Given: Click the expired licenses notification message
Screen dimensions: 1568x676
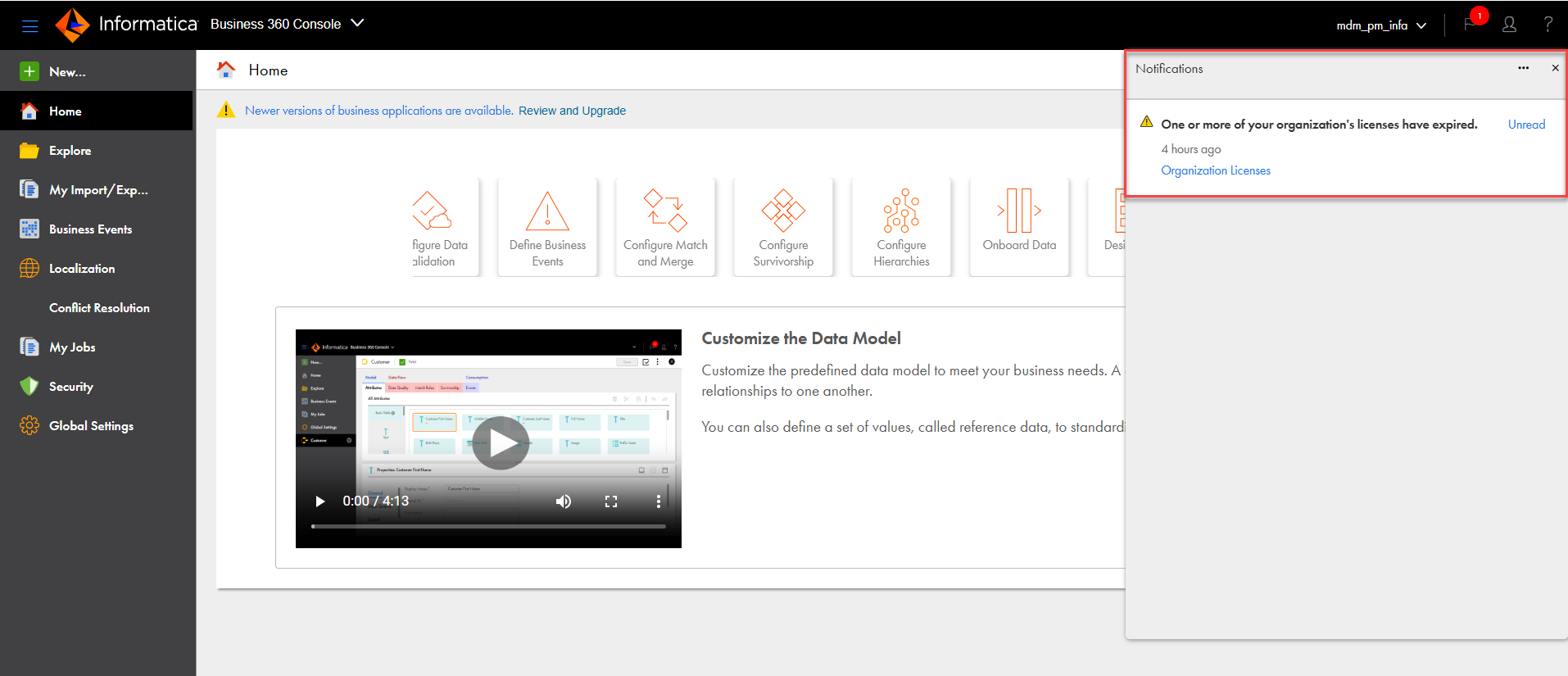Looking at the screenshot, I should (x=1319, y=125).
